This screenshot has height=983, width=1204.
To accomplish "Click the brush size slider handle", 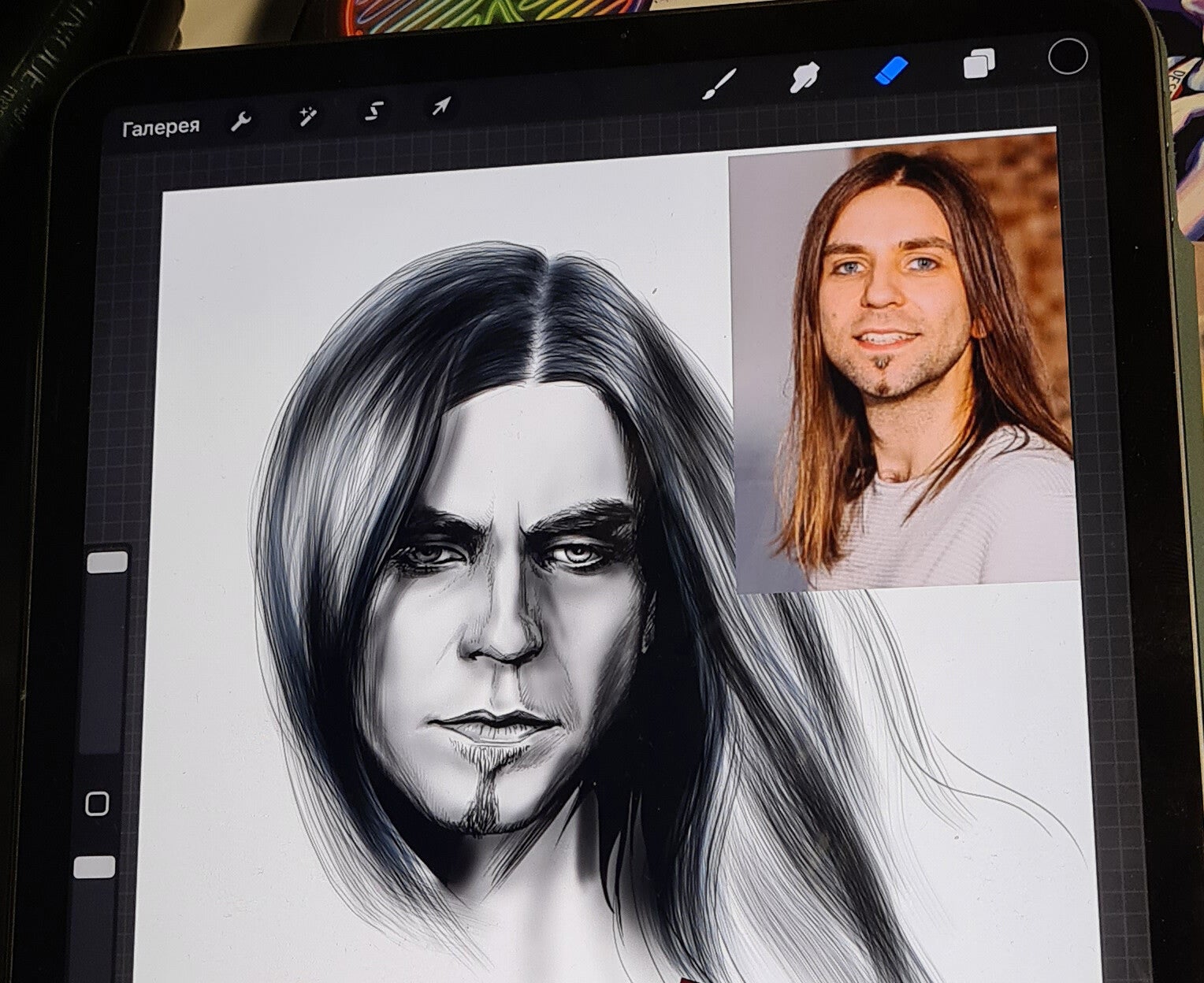I will 108,562.
